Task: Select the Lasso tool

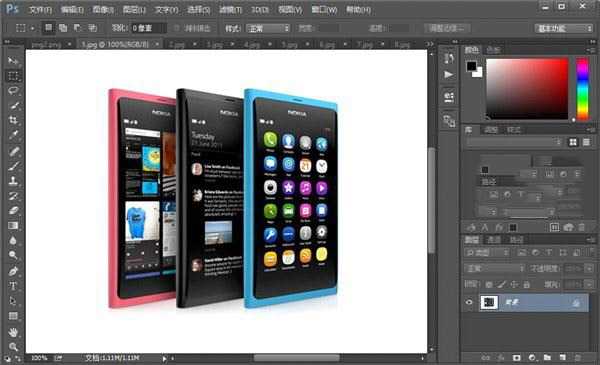Action: pyautogui.click(x=13, y=91)
